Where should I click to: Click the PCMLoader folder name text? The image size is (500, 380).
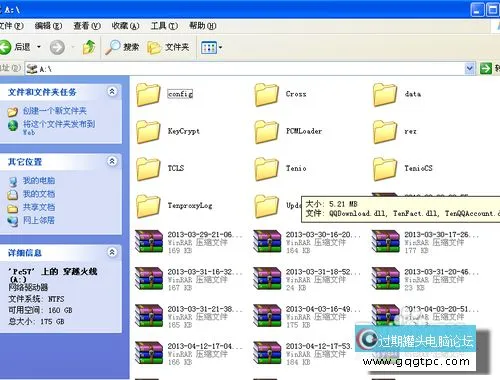(x=304, y=131)
